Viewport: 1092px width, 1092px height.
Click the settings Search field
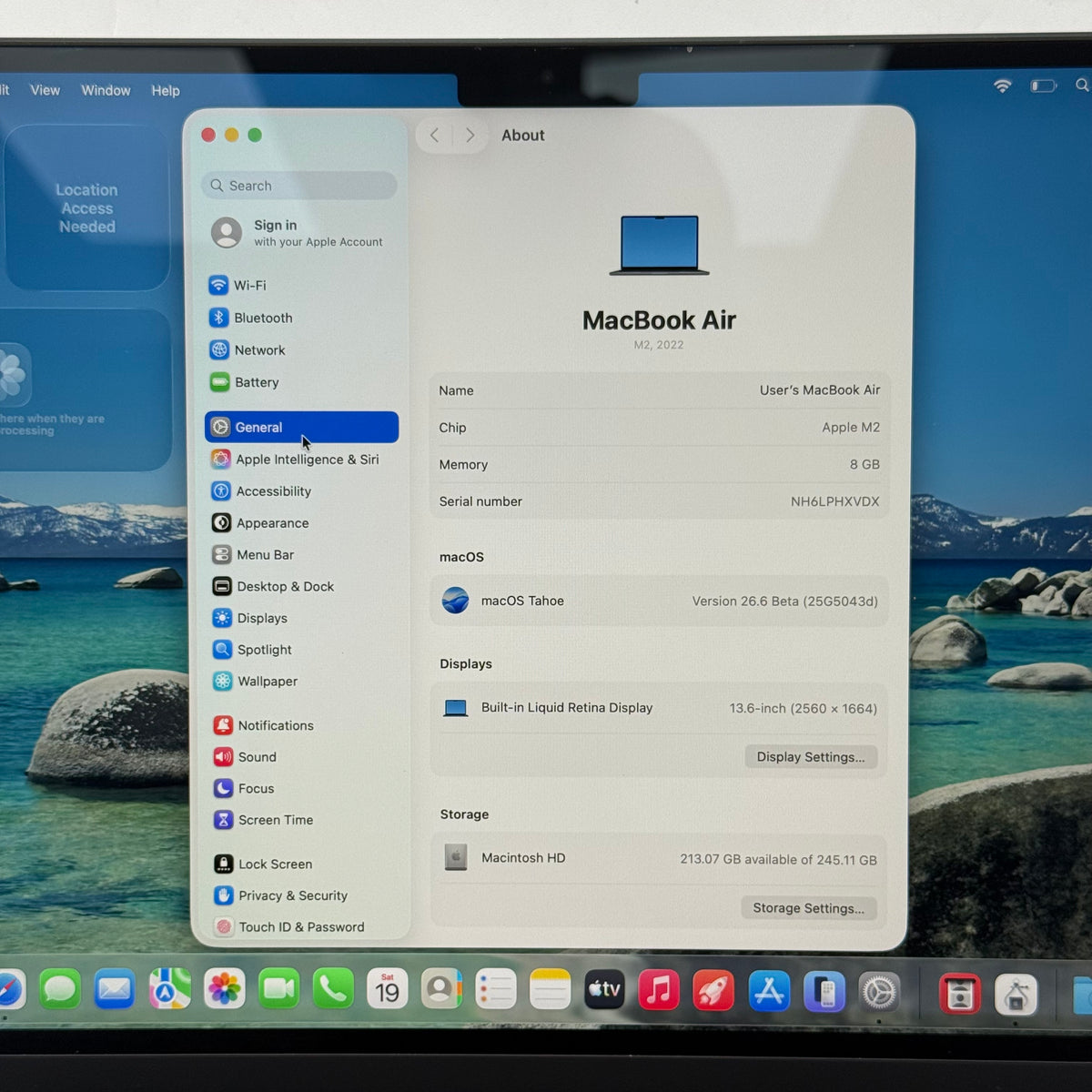click(x=299, y=186)
